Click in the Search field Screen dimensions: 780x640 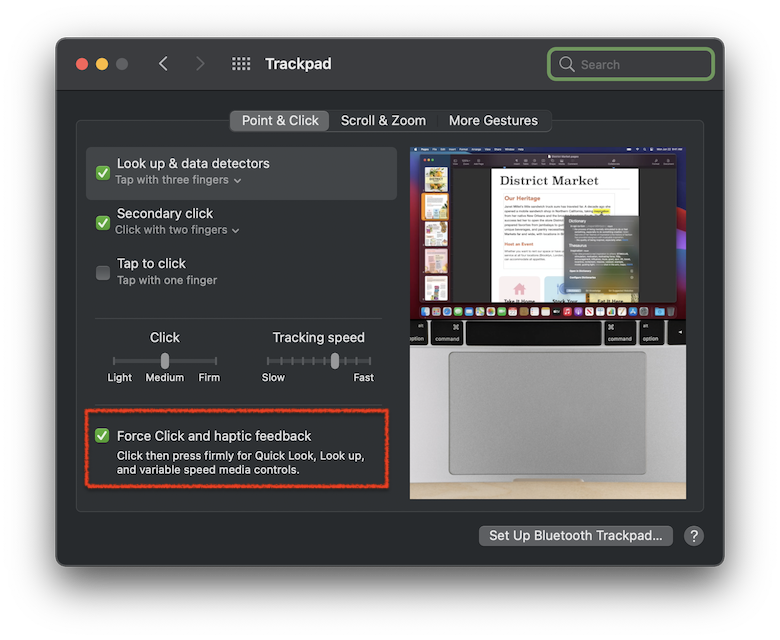click(631, 64)
